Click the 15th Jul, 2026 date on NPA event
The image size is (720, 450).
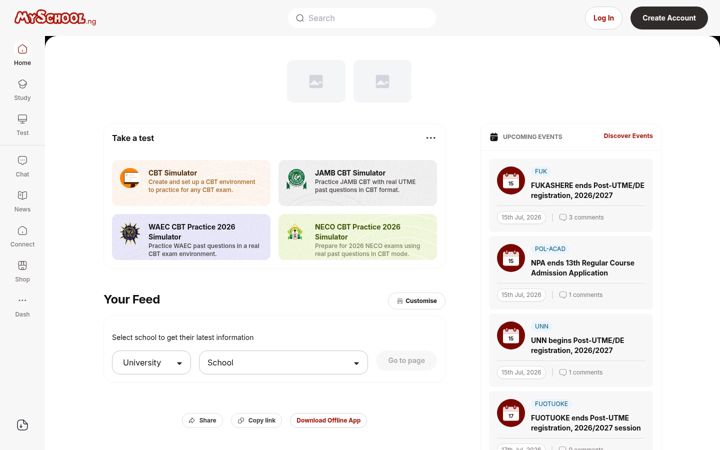tap(521, 295)
